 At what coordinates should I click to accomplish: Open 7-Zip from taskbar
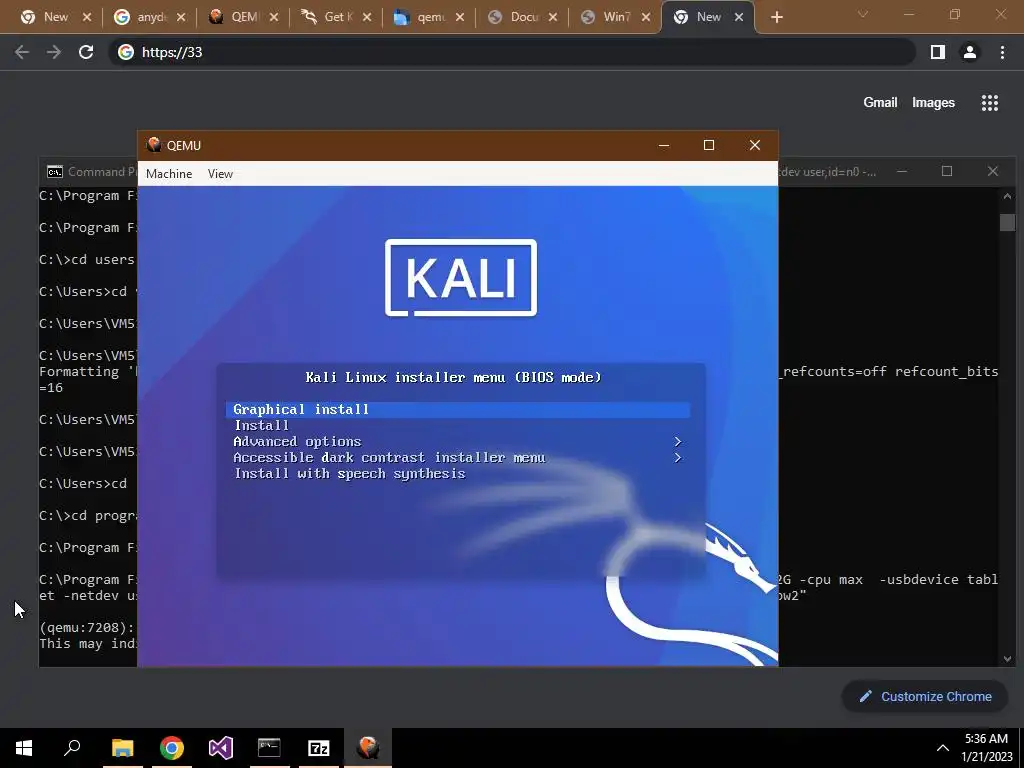click(x=319, y=748)
